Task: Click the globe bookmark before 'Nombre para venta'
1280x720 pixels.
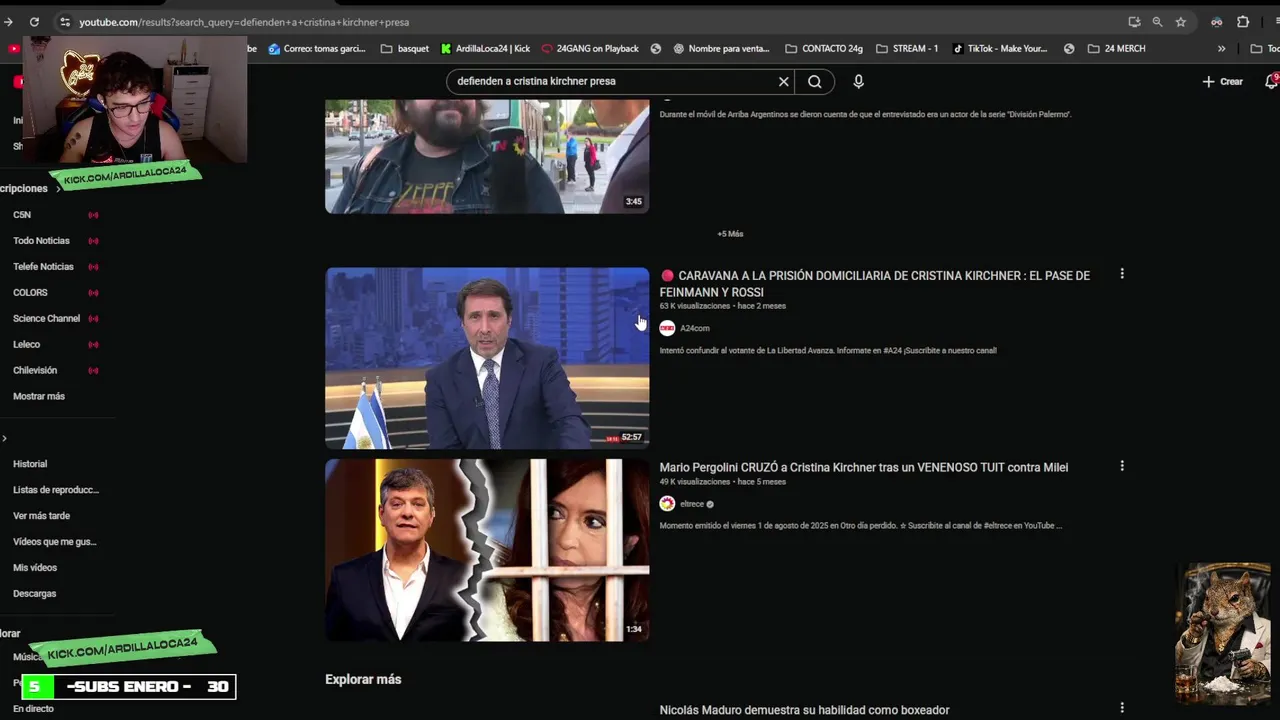Action: [x=656, y=48]
